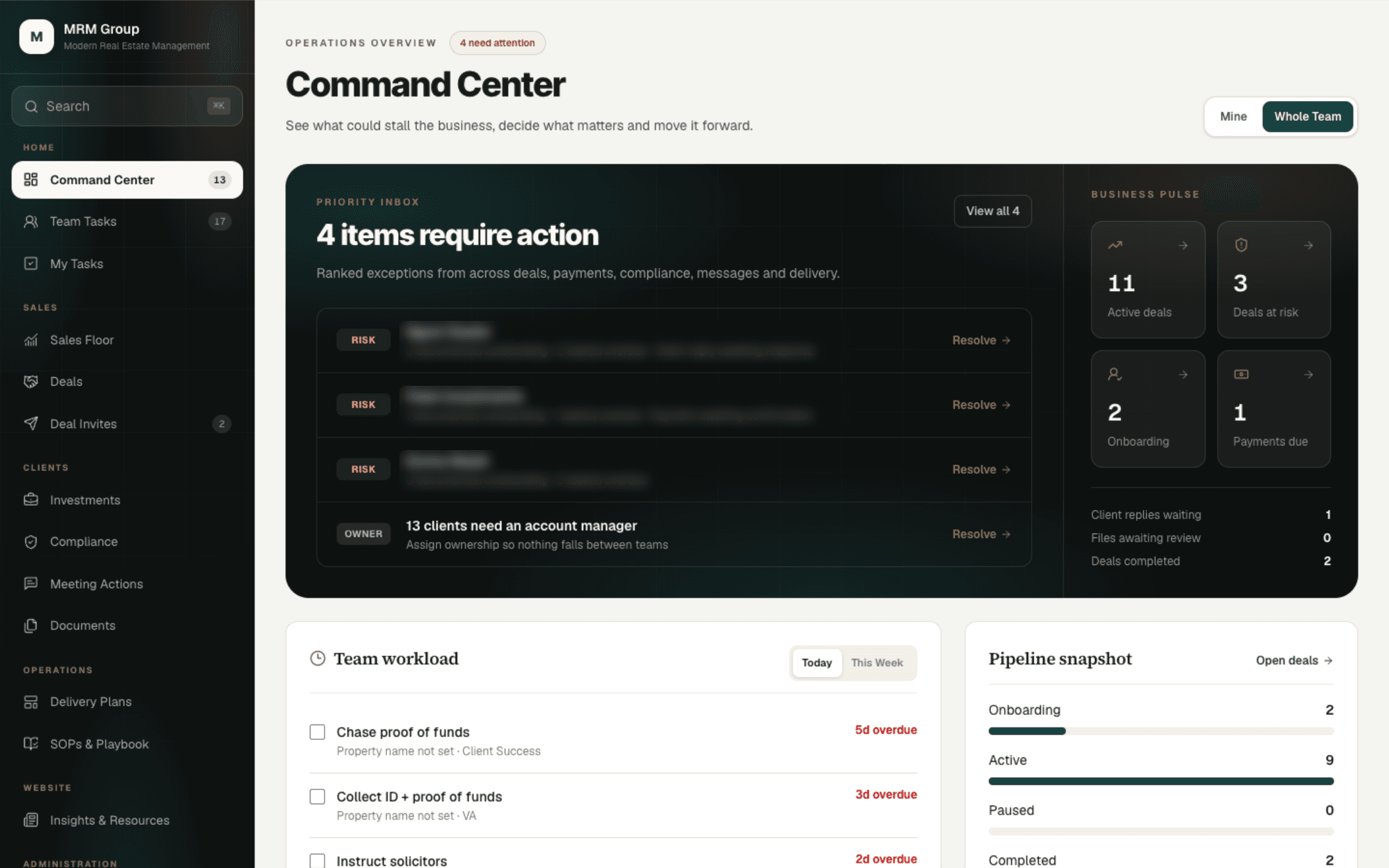Click the trend icon on Active deals card
Image resolution: width=1389 pixels, height=868 pixels.
tap(1115, 245)
